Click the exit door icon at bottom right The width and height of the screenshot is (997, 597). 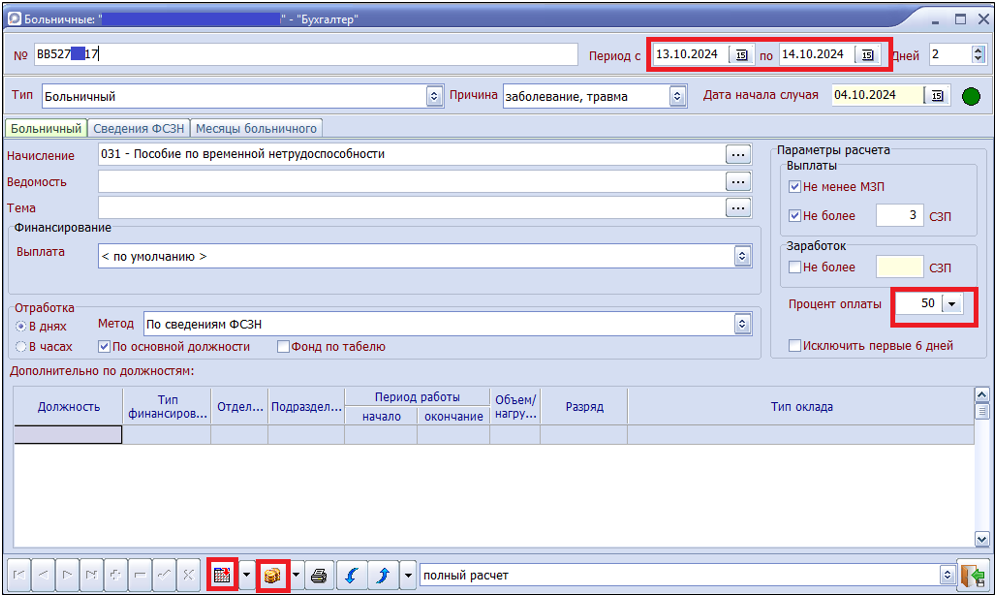[972, 576]
